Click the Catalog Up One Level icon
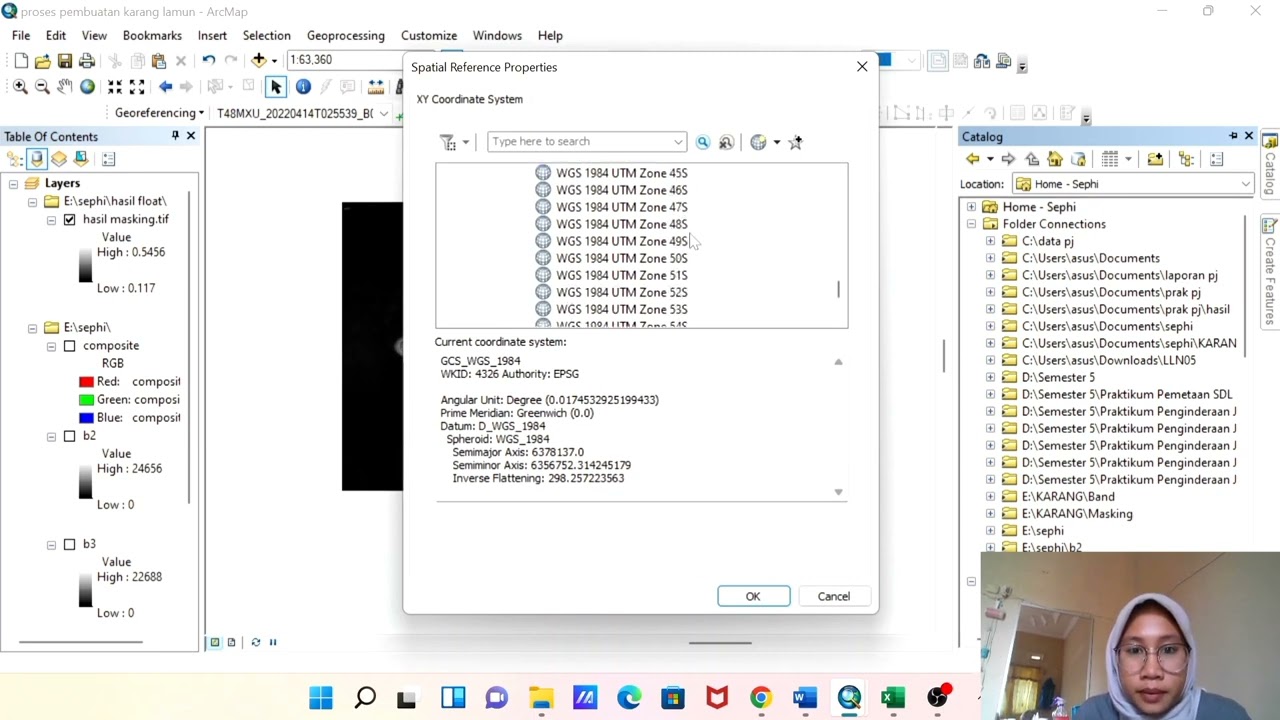 coord(1032,160)
